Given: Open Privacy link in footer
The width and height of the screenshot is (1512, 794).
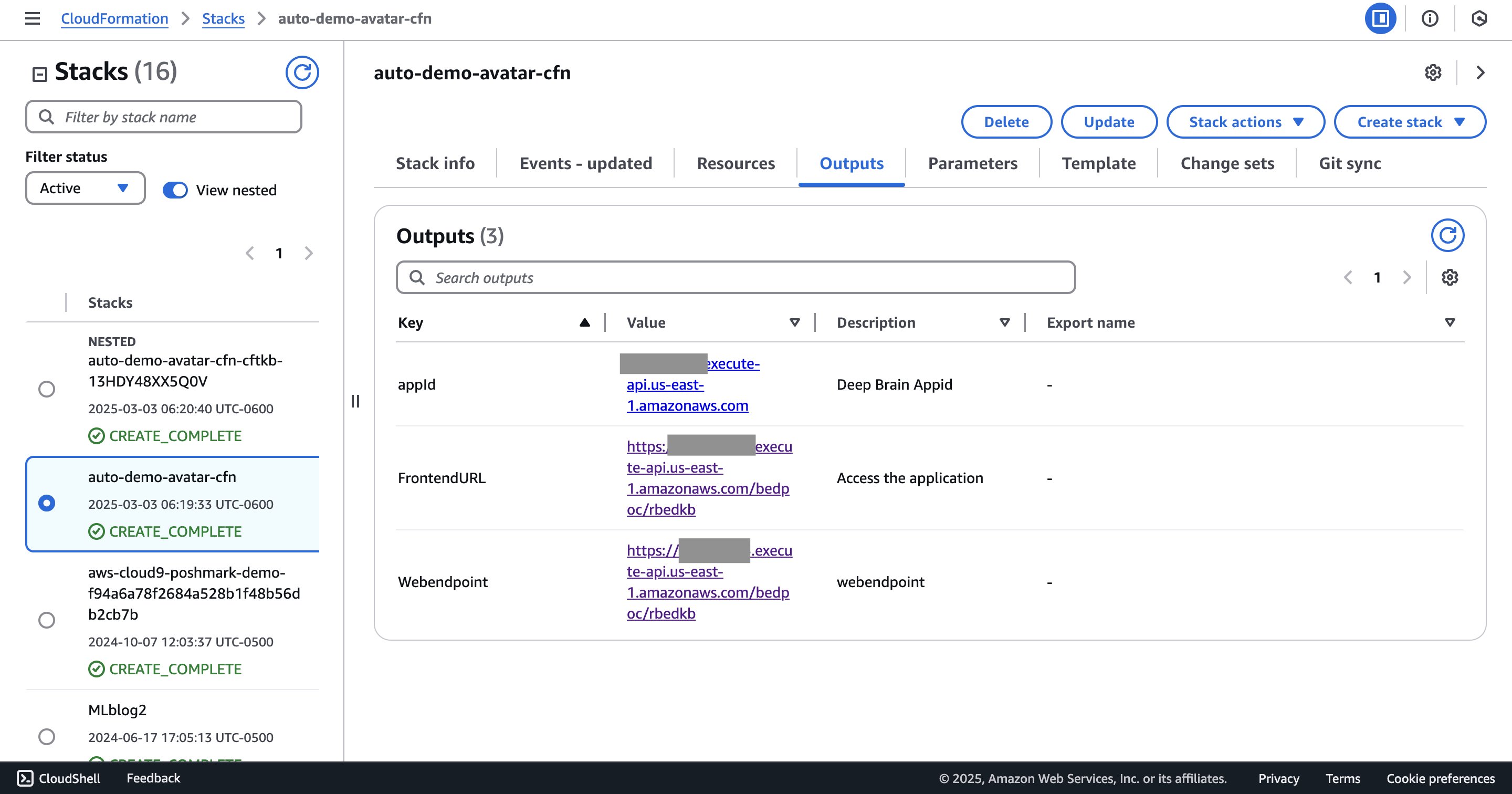Looking at the screenshot, I should coord(1278,778).
